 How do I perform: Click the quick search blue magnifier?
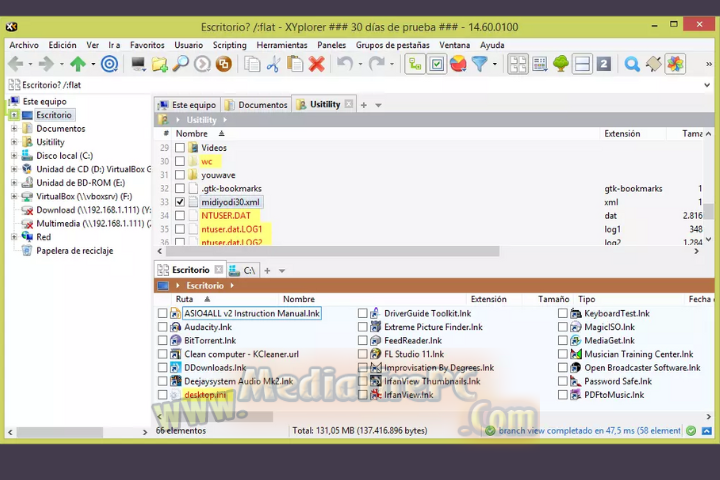point(632,64)
